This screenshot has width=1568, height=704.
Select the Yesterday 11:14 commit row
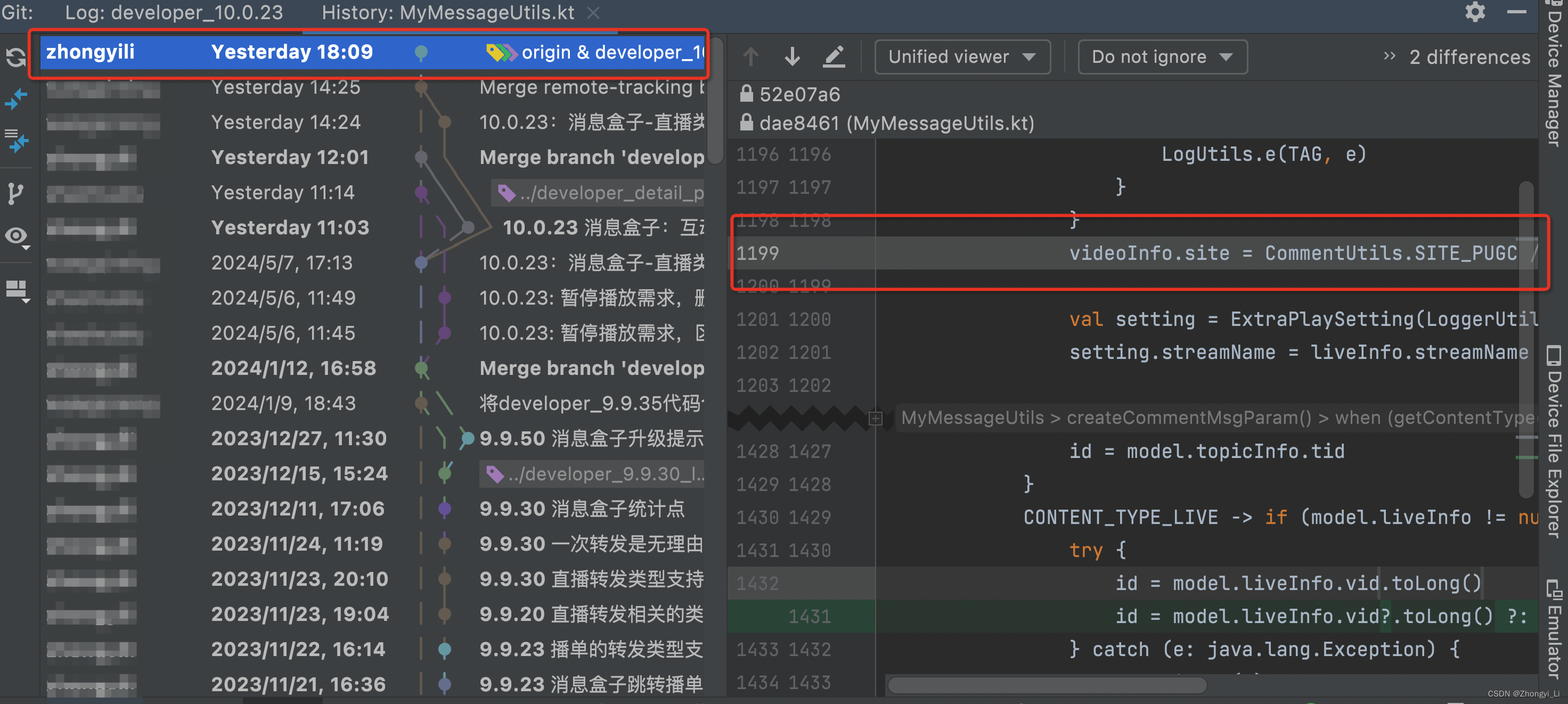(x=372, y=193)
